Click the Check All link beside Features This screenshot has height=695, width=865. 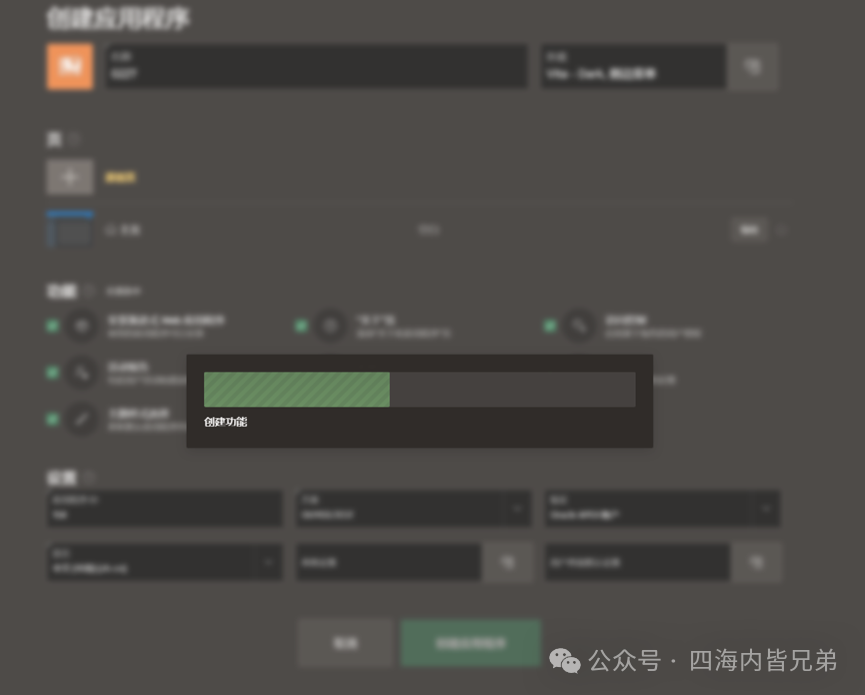click(124, 291)
